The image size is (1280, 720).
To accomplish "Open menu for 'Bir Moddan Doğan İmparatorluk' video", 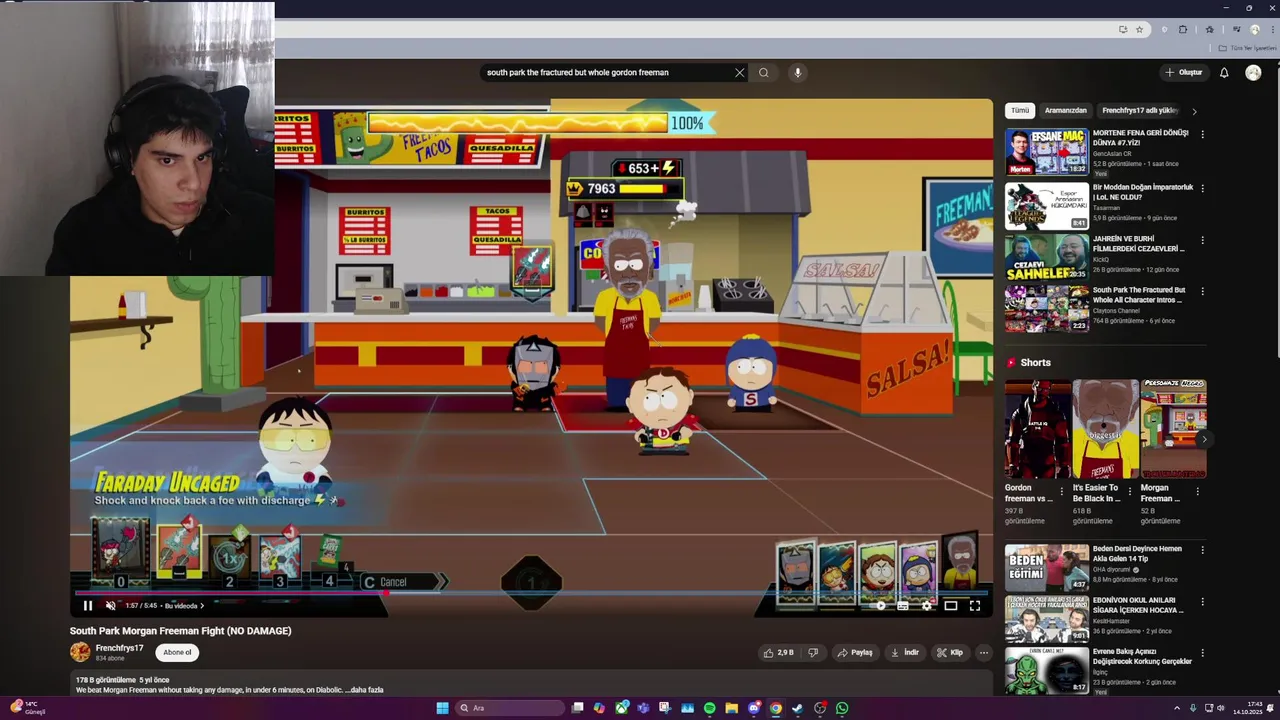I will 1202,188.
